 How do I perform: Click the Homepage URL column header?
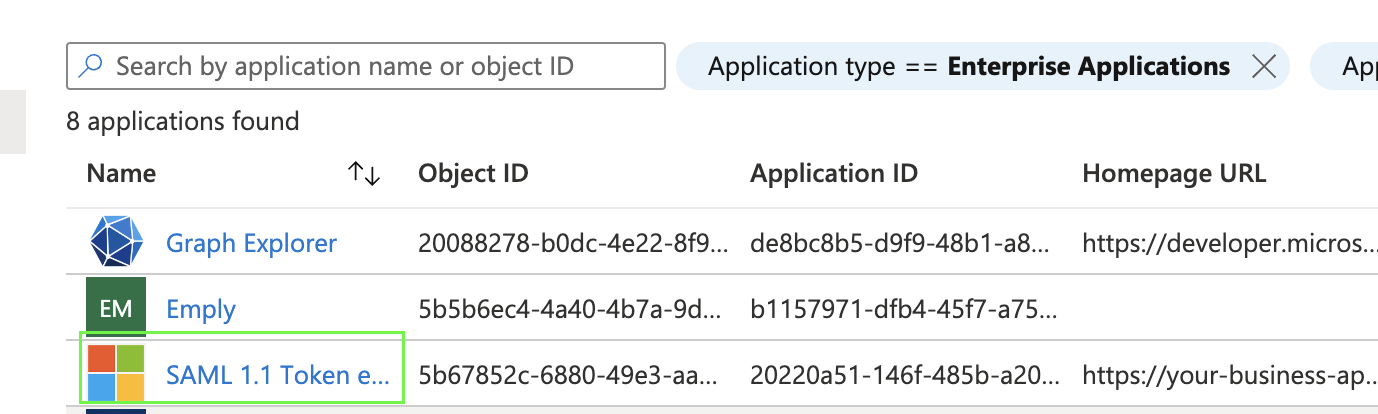[x=1173, y=174]
